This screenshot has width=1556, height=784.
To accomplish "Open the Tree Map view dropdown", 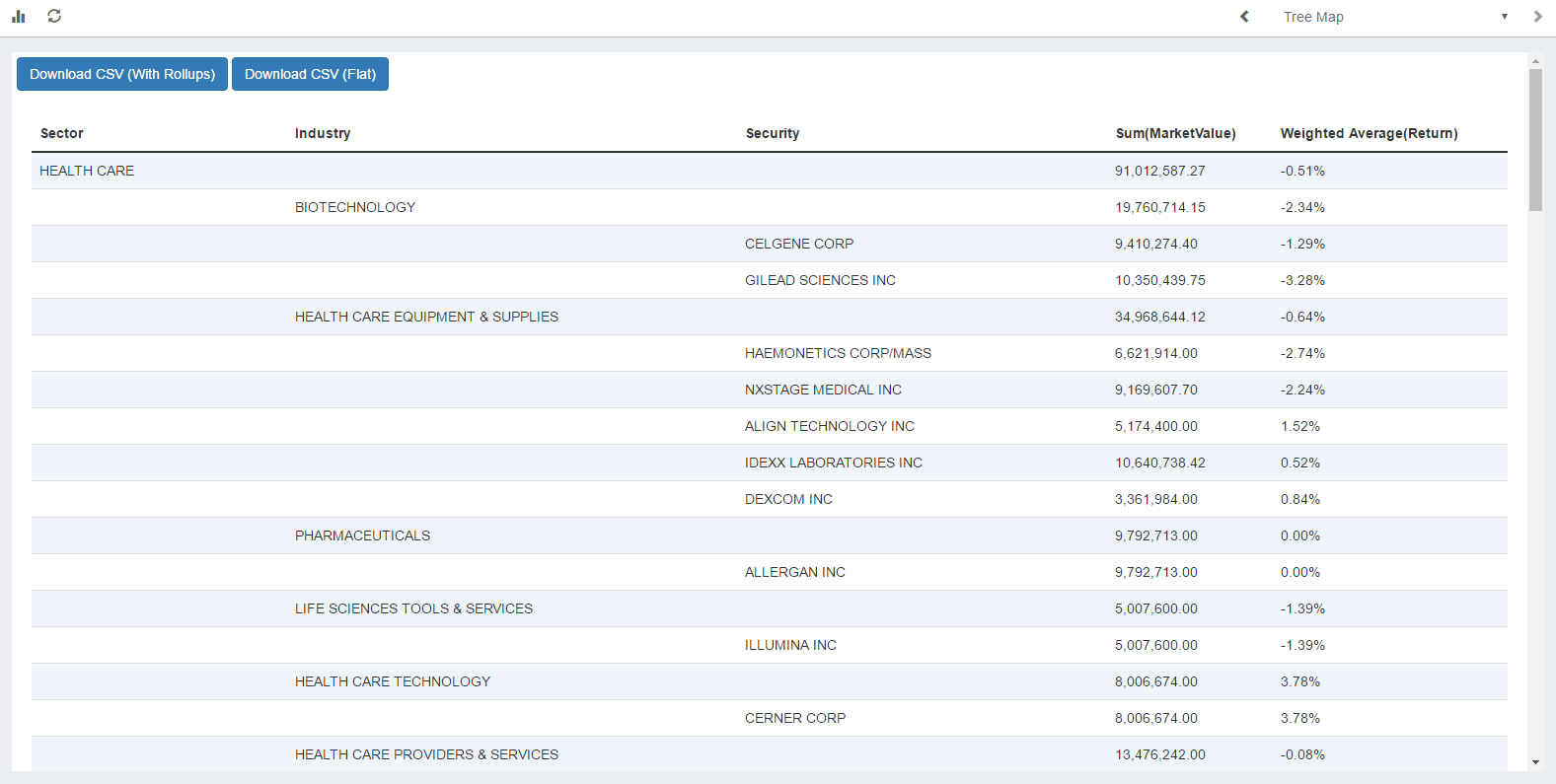I will tap(1395, 17).
